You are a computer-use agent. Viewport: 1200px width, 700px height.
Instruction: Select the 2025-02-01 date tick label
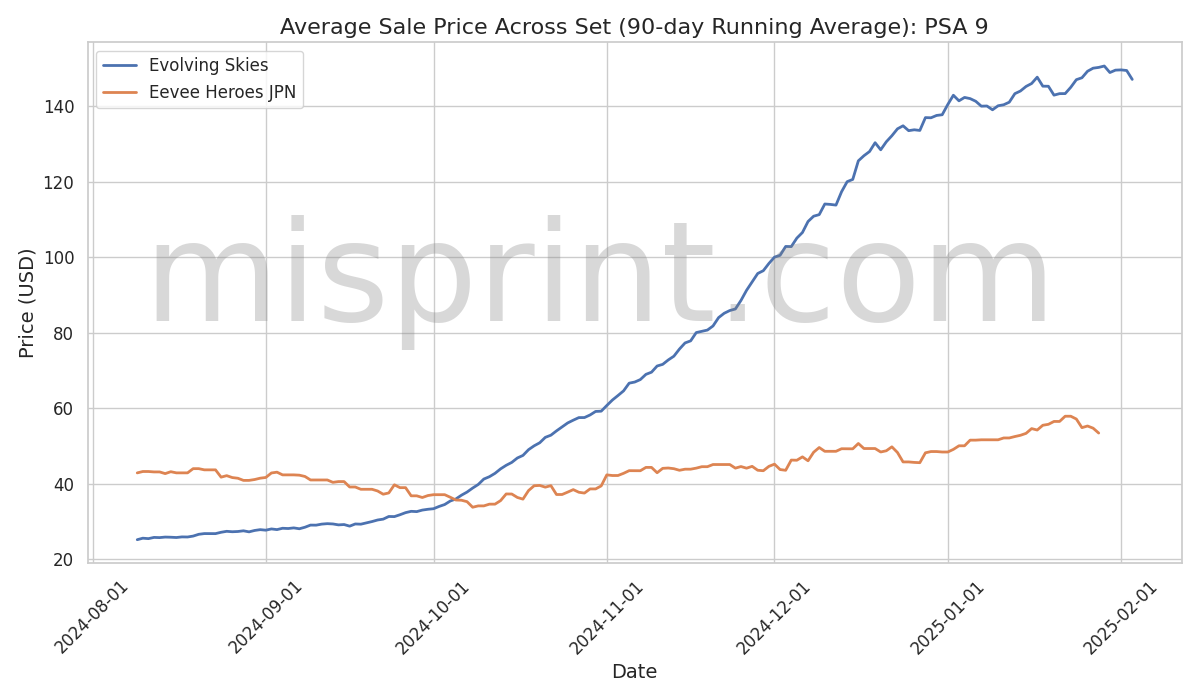tap(1121, 617)
